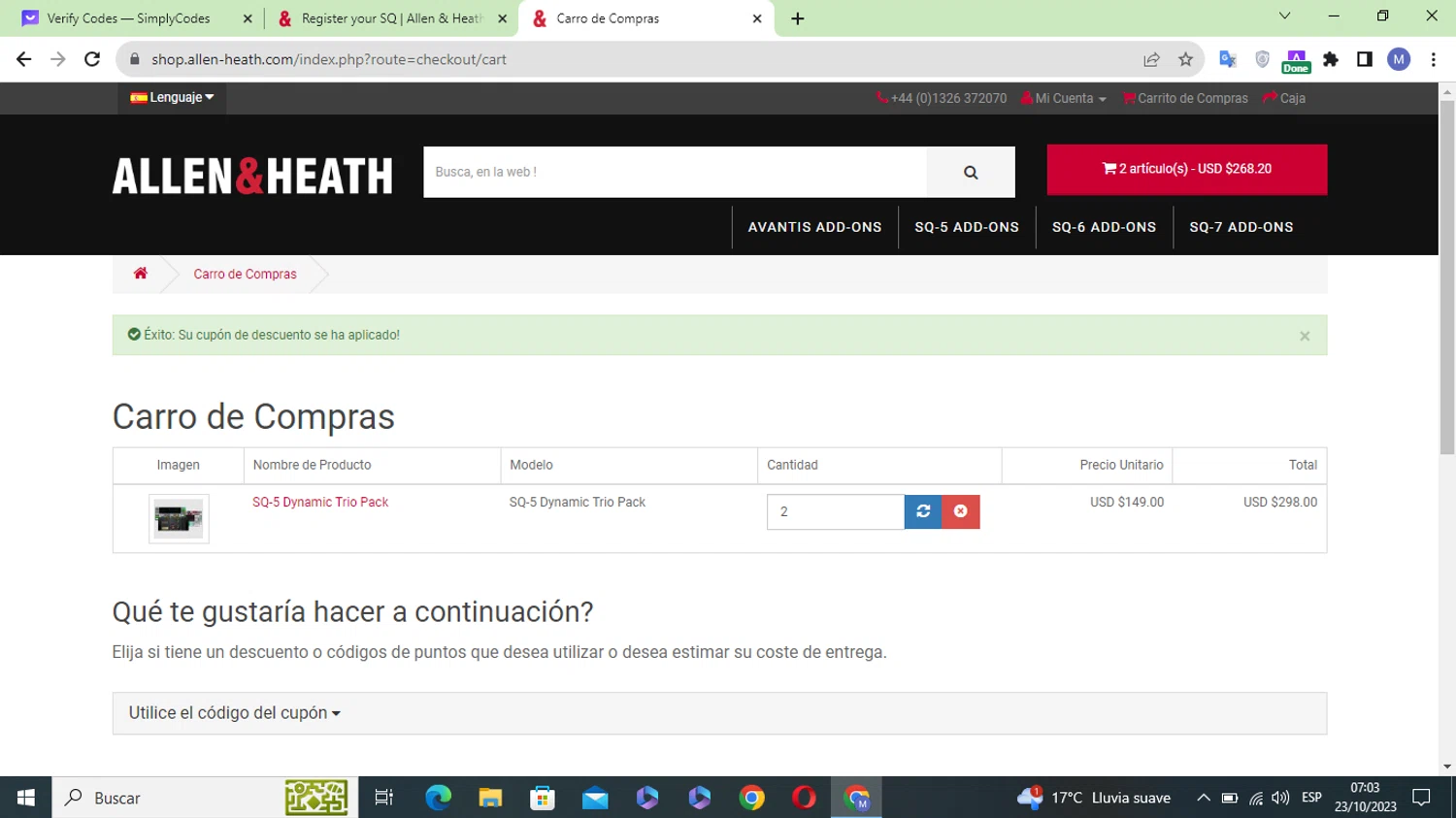Switch ESP keyboard language indicator
This screenshot has height=818, width=1456.
tap(1311, 798)
